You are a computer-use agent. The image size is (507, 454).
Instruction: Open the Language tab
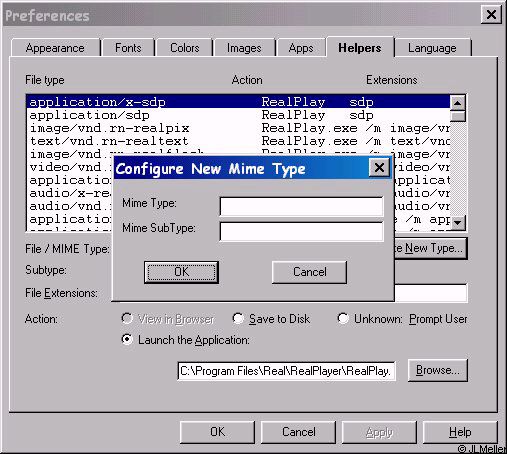[433, 48]
